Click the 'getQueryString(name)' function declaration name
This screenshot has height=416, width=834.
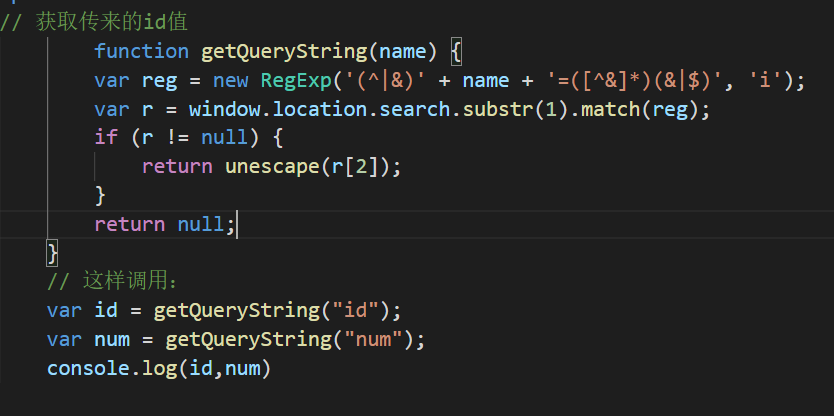tap(319, 52)
